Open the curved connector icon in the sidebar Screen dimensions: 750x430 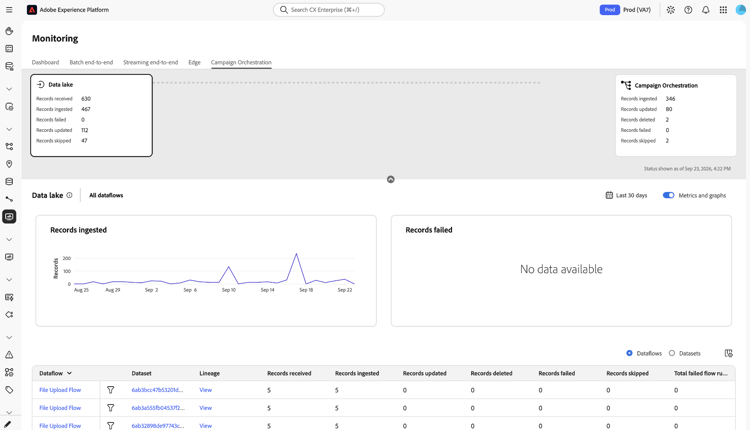(x=9, y=199)
